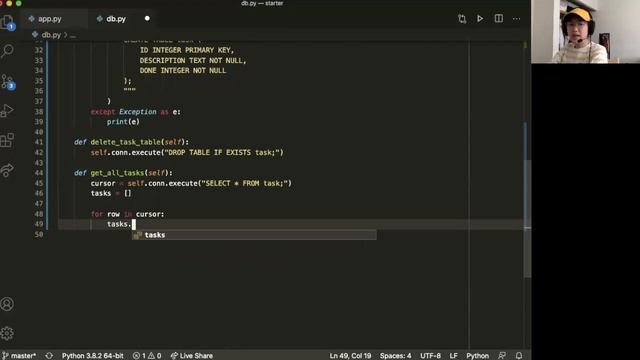Select the db.py tab
This screenshot has height=360, width=640.
point(116,19)
